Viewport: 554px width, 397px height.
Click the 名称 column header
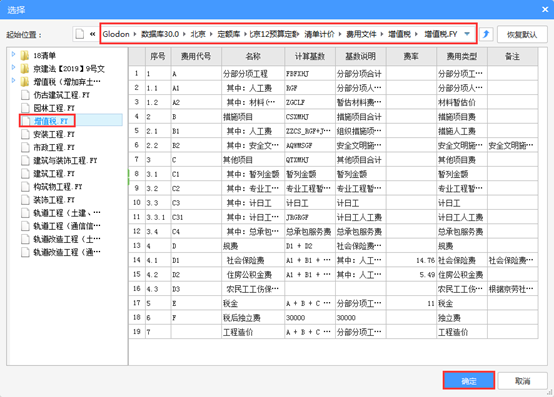(253, 56)
